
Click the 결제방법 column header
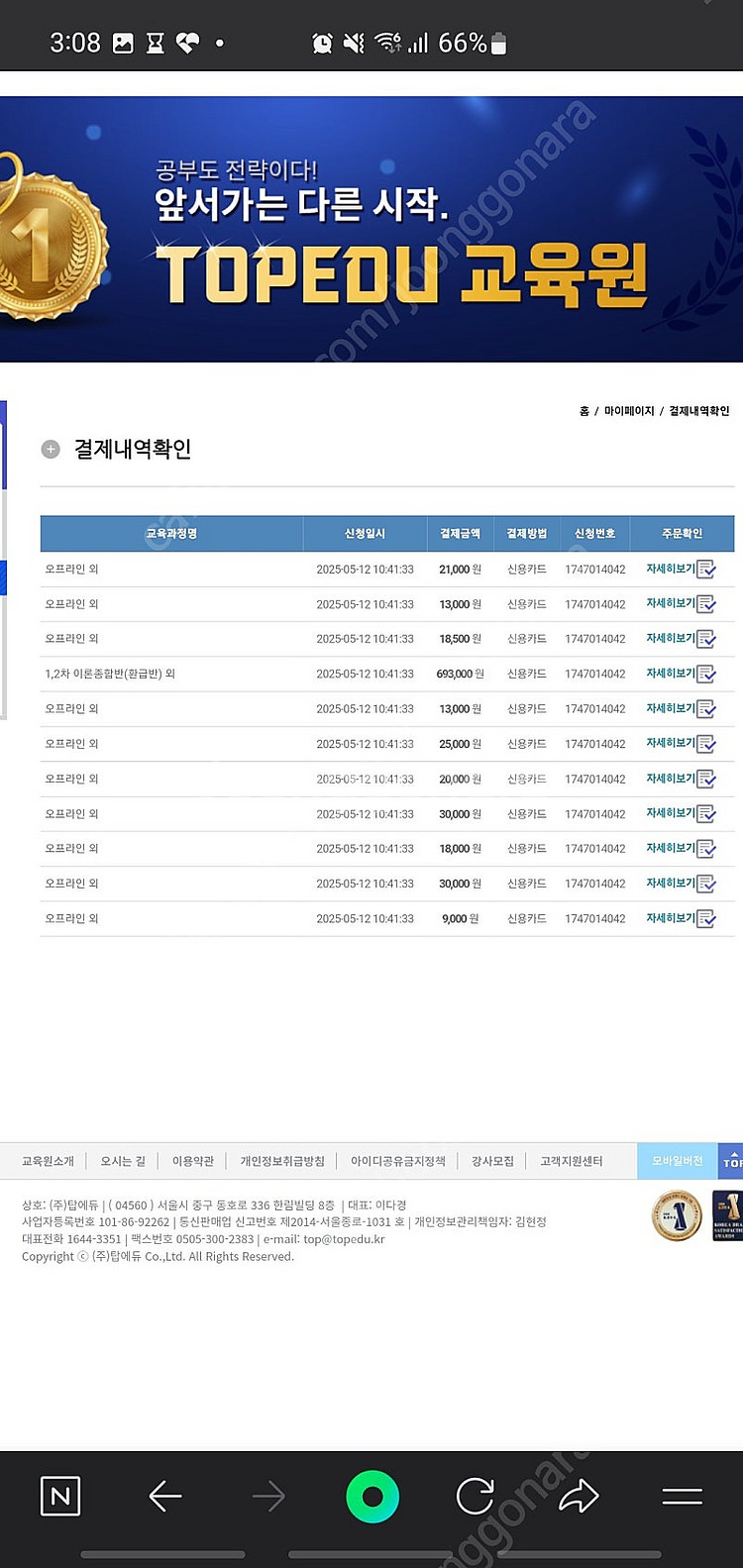(x=527, y=534)
